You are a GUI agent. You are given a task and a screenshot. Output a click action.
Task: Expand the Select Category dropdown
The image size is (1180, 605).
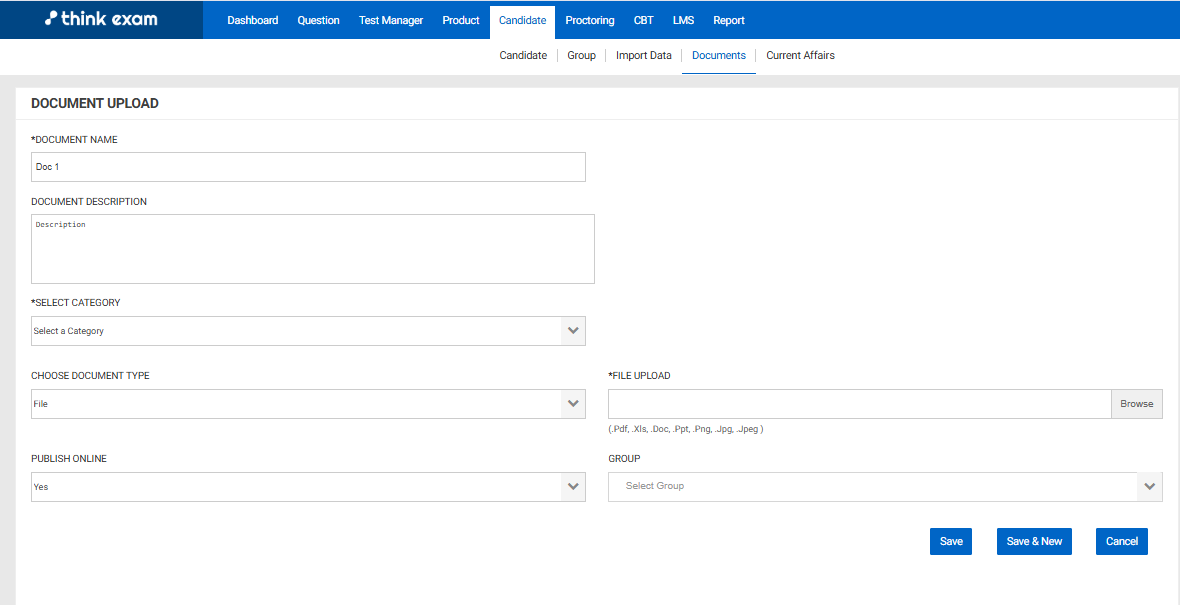[308, 331]
